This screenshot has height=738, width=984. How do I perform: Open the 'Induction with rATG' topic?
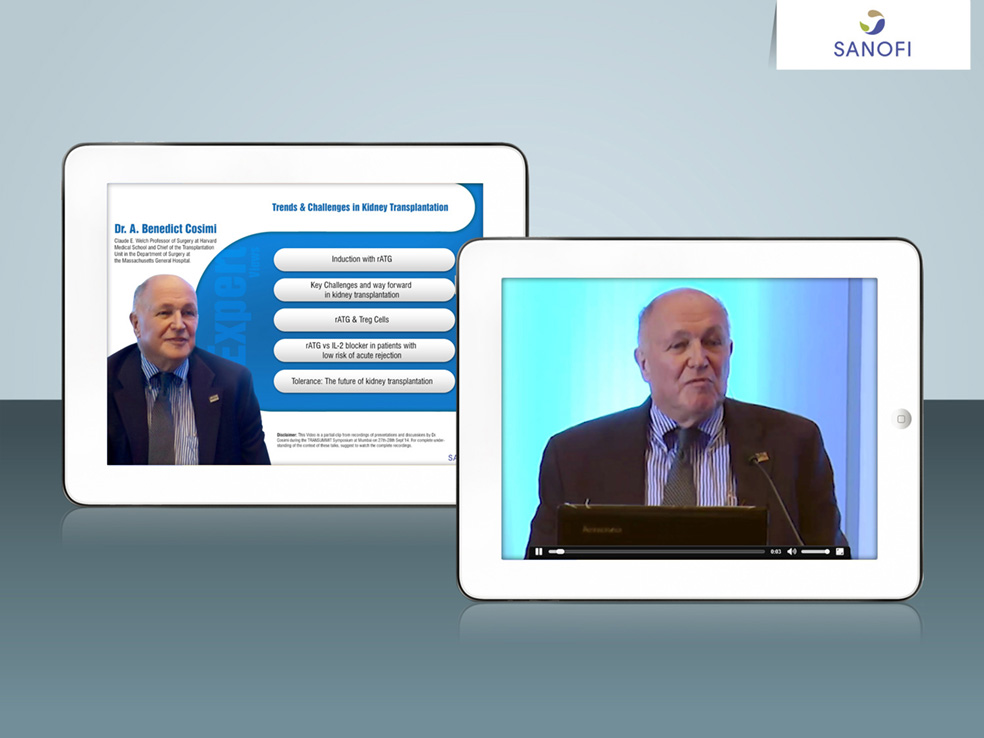point(364,259)
